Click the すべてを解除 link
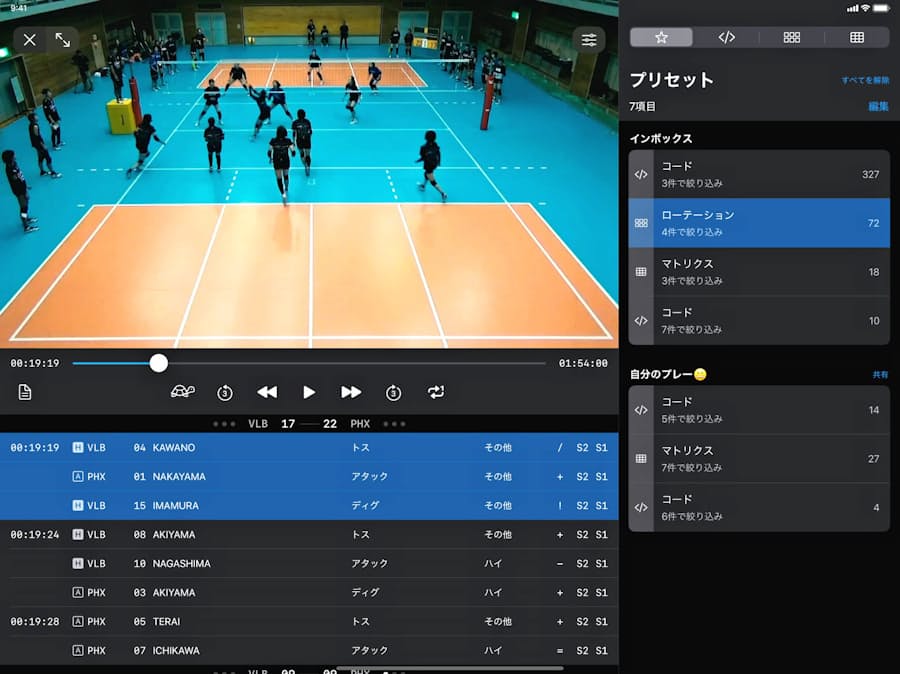 tap(865, 80)
